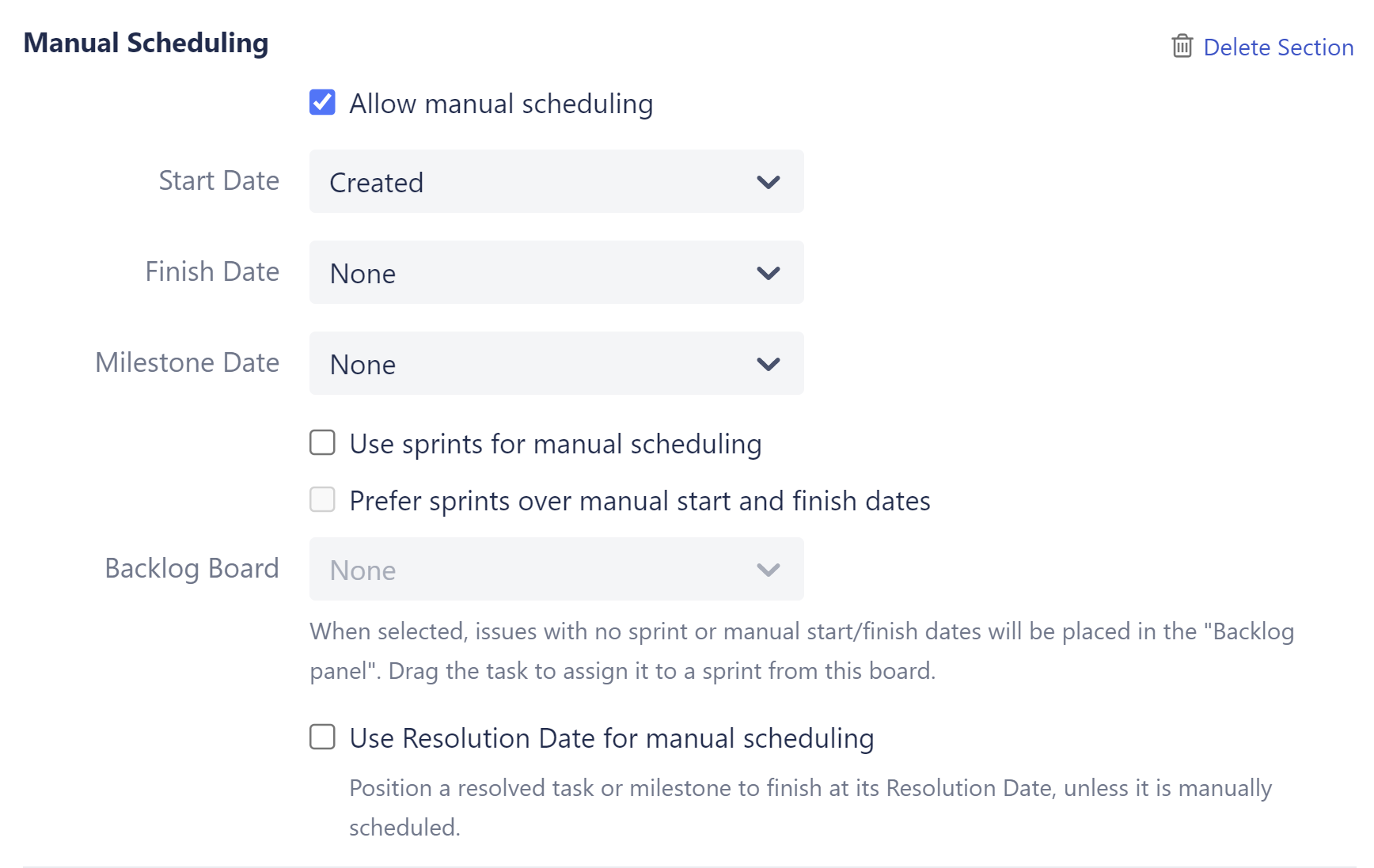Image resolution: width=1374 pixels, height=868 pixels.
Task: Open the Start Date selector showing Created
Action: click(x=556, y=181)
